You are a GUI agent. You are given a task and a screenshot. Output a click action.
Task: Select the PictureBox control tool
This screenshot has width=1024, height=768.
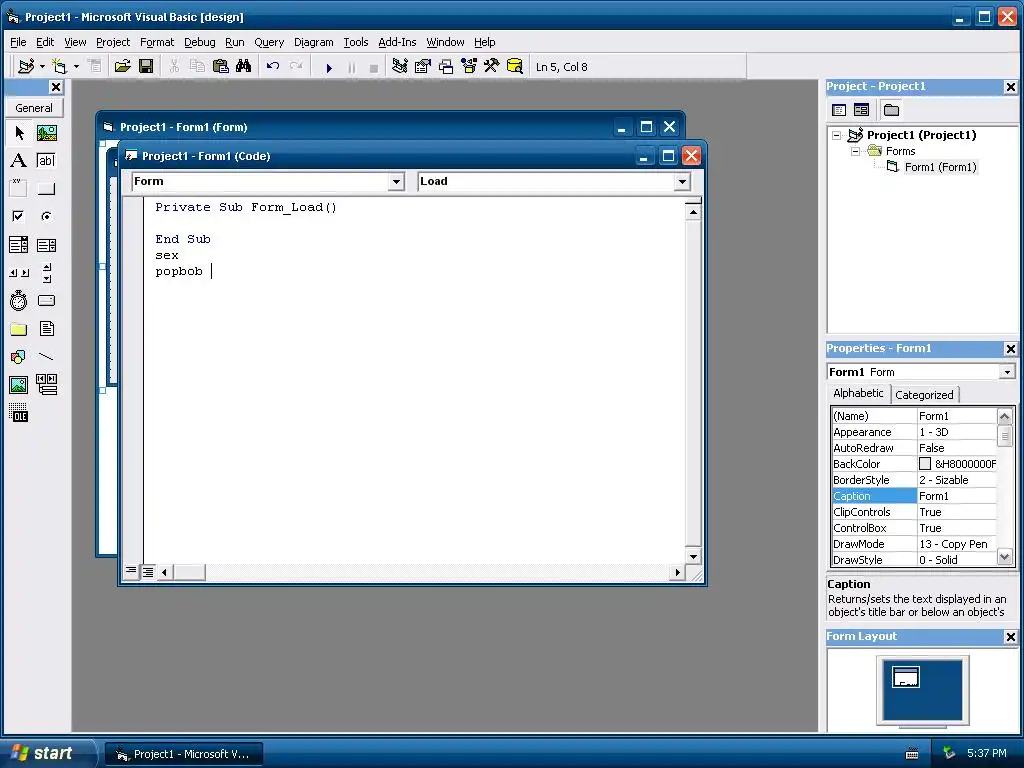(x=46, y=133)
